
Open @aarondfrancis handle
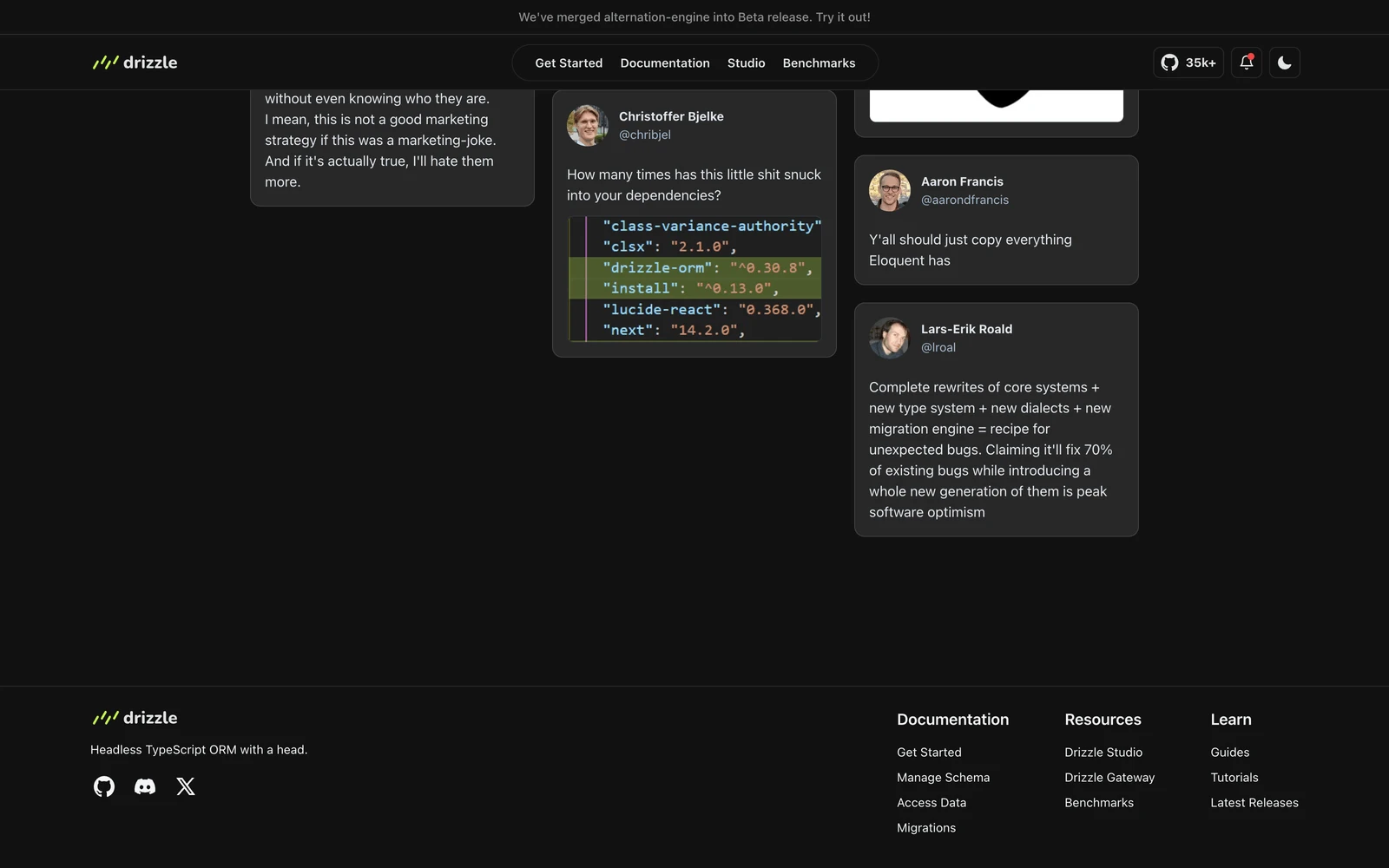tap(964, 200)
